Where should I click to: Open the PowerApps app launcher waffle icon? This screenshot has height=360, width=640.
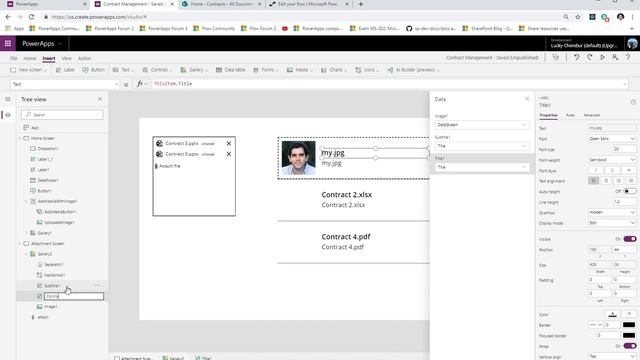pyautogui.click(x=8, y=43)
